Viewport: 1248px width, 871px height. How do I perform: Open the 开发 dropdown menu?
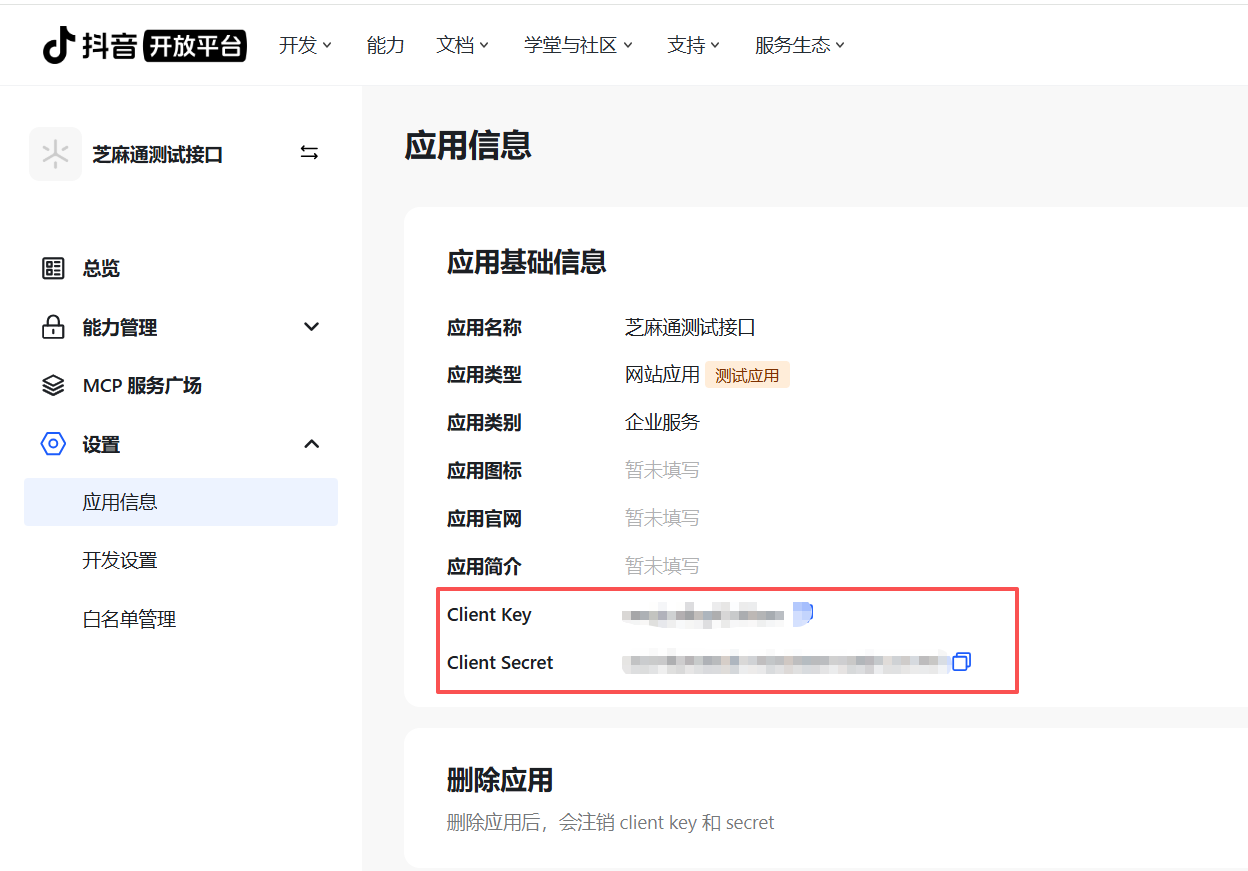coord(305,45)
